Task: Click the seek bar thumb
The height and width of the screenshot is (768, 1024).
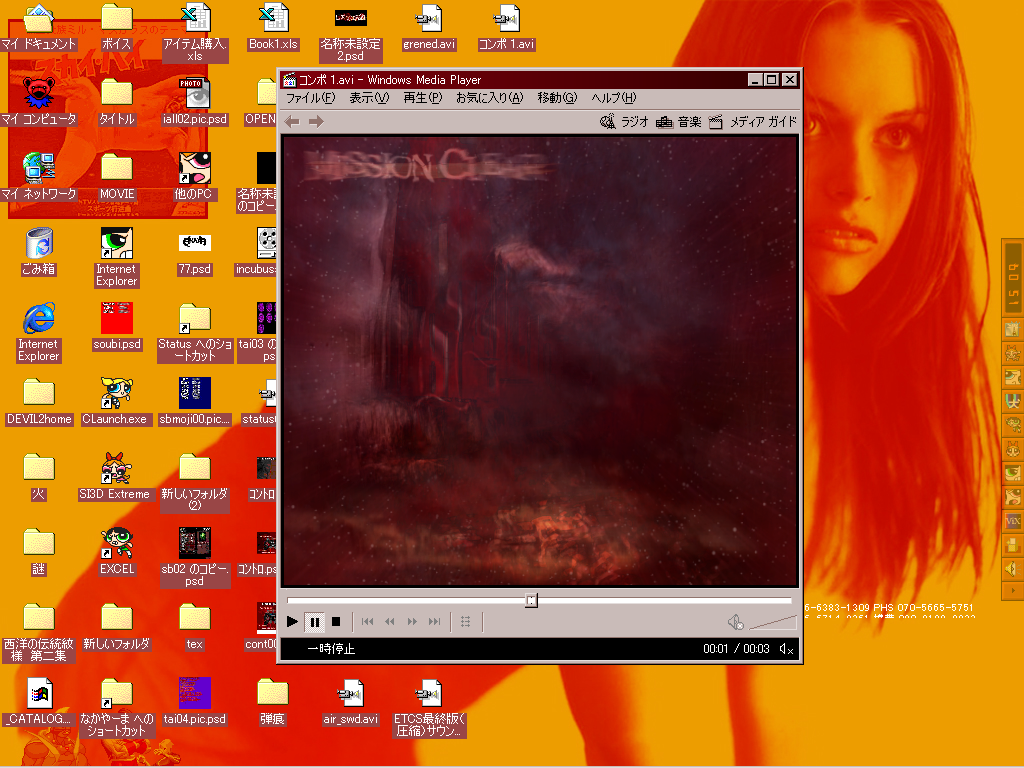Action: click(x=532, y=600)
